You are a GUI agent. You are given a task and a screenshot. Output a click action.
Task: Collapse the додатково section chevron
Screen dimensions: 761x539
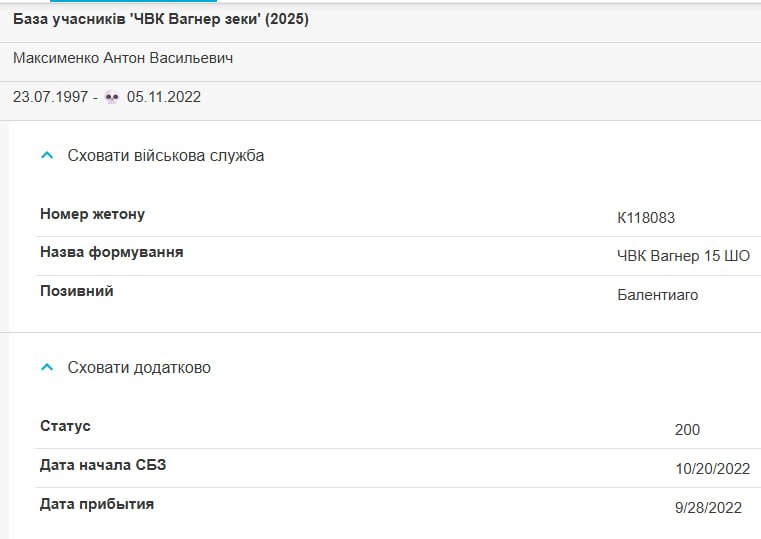47,367
